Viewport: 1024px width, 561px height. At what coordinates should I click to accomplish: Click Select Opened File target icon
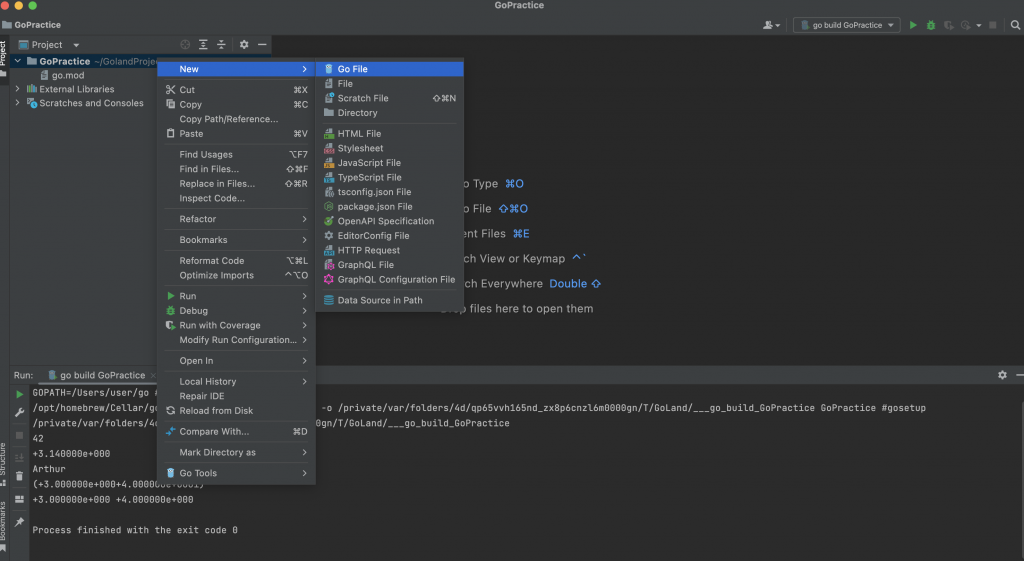[x=185, y=44]
